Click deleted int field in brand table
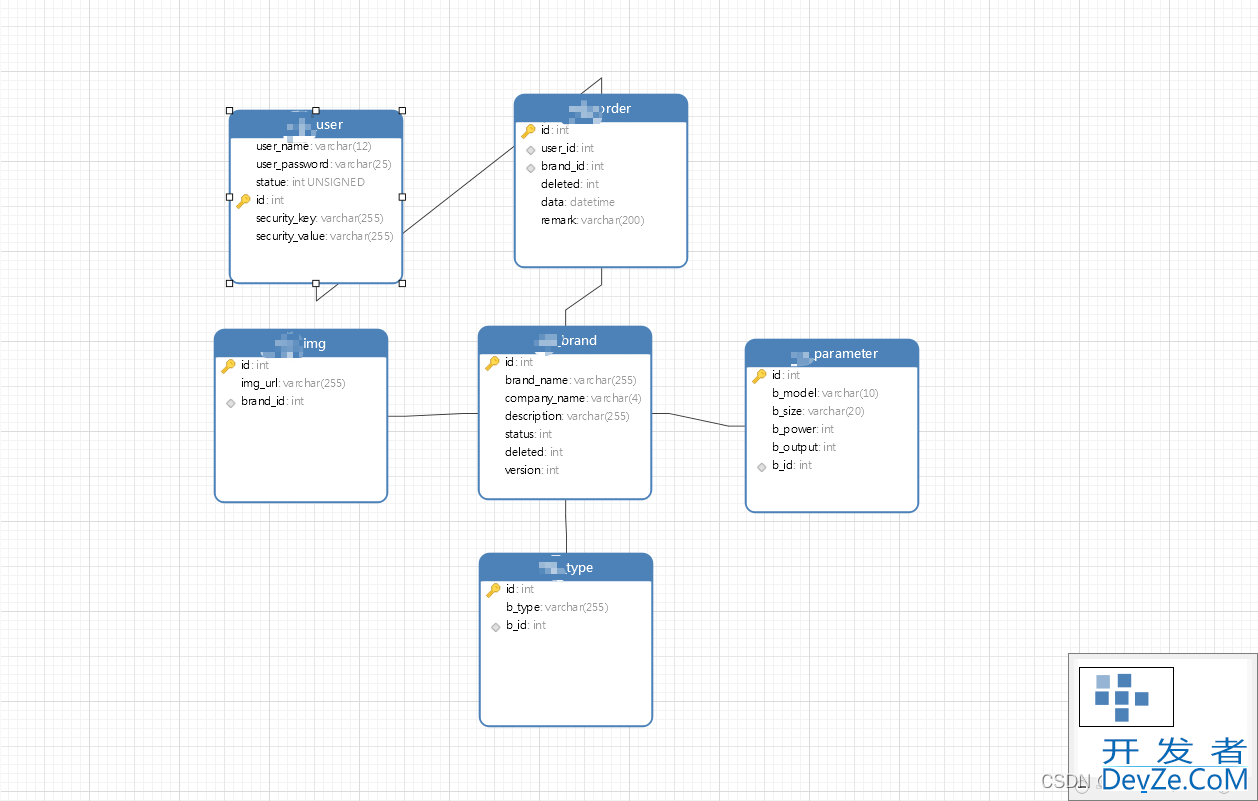This screenshot has height=801, width=1258. tap(534, 452)
